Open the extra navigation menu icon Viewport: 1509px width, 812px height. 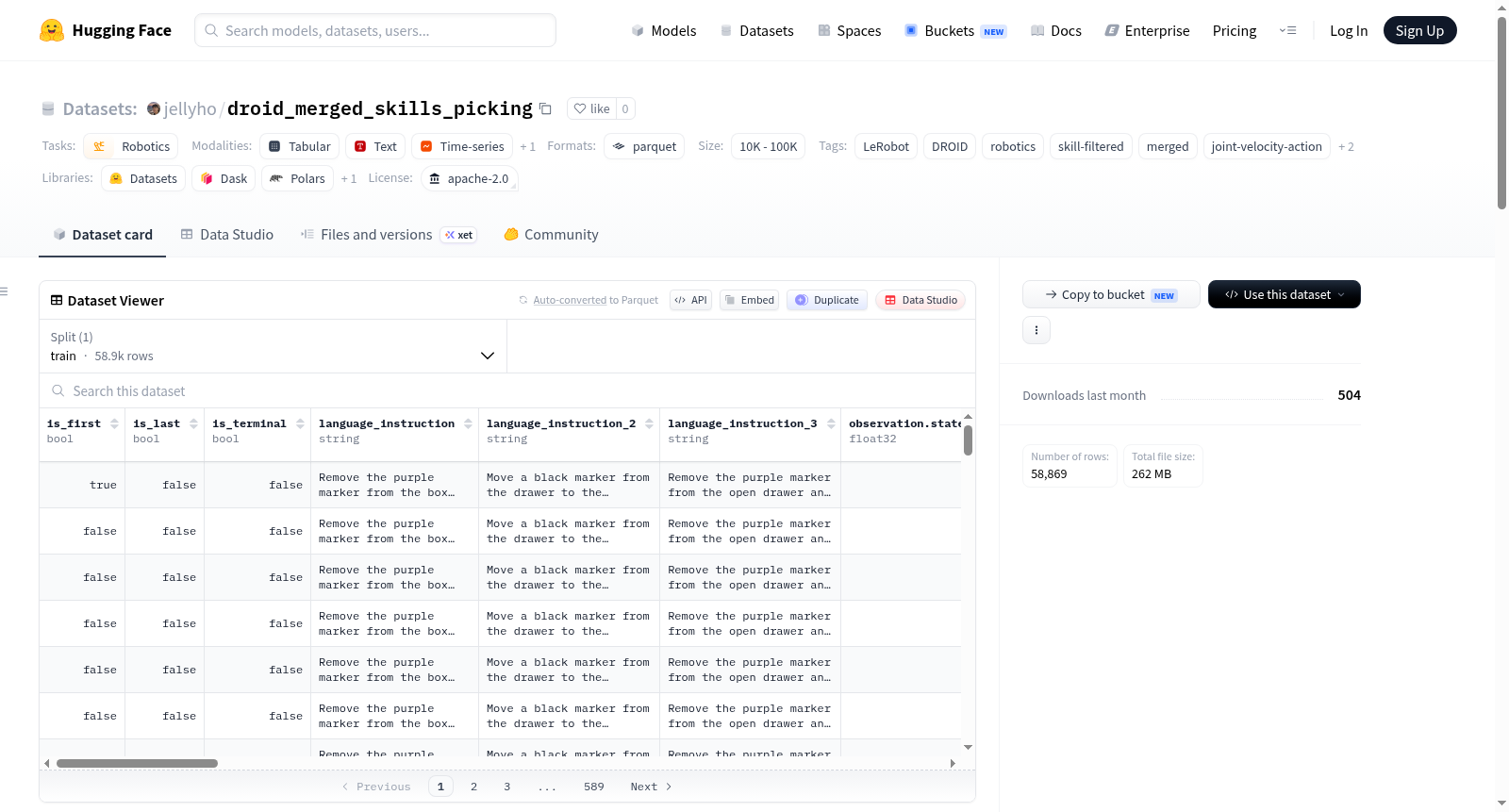pos(1287,30)
